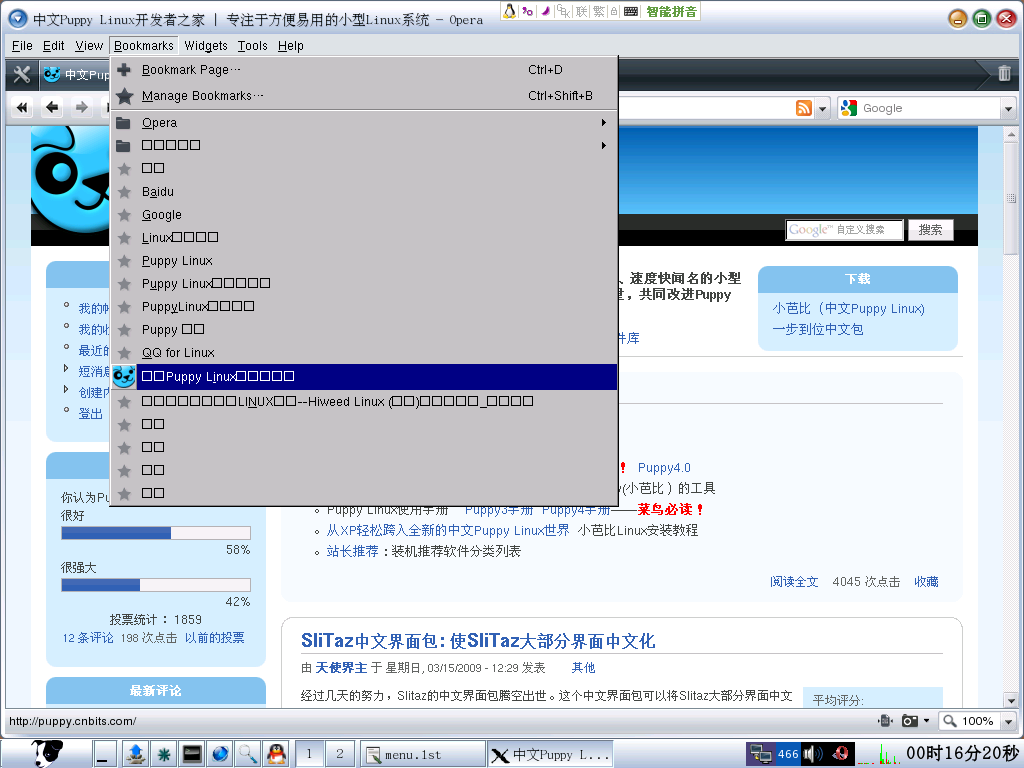Click the red Opera tray icon
This screenshot has width=1024, height=768.
841,754
